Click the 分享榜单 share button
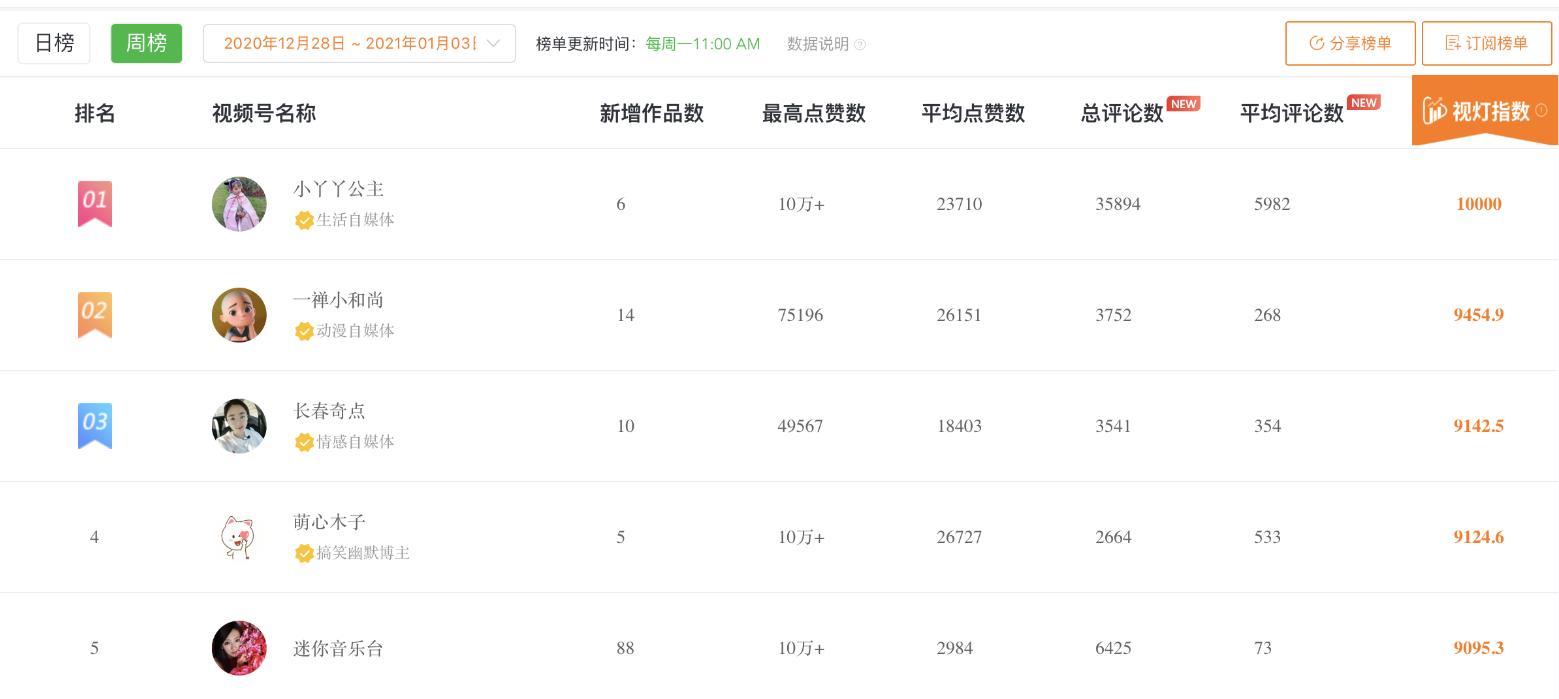 coord(1350,44)
